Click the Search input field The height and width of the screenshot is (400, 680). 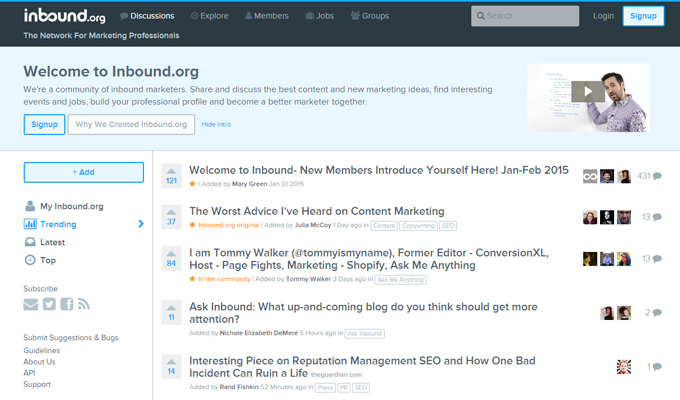pos(525,16)
